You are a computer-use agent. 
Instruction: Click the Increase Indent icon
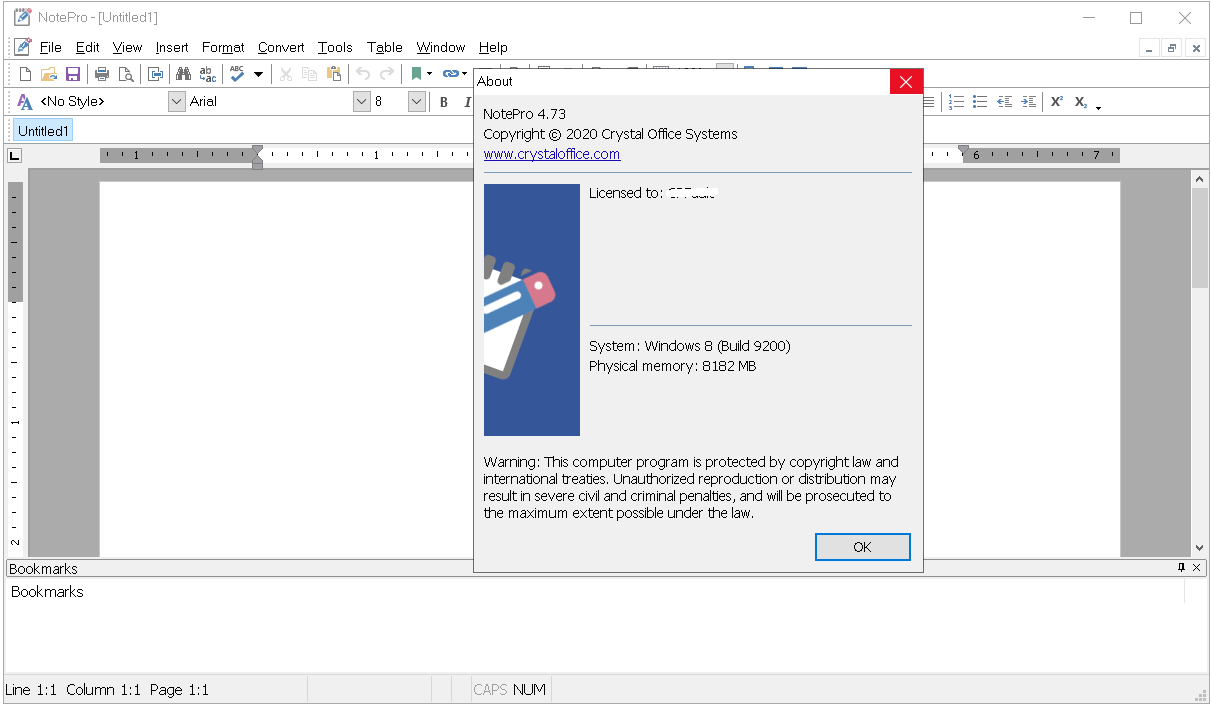pos(1028,101)
